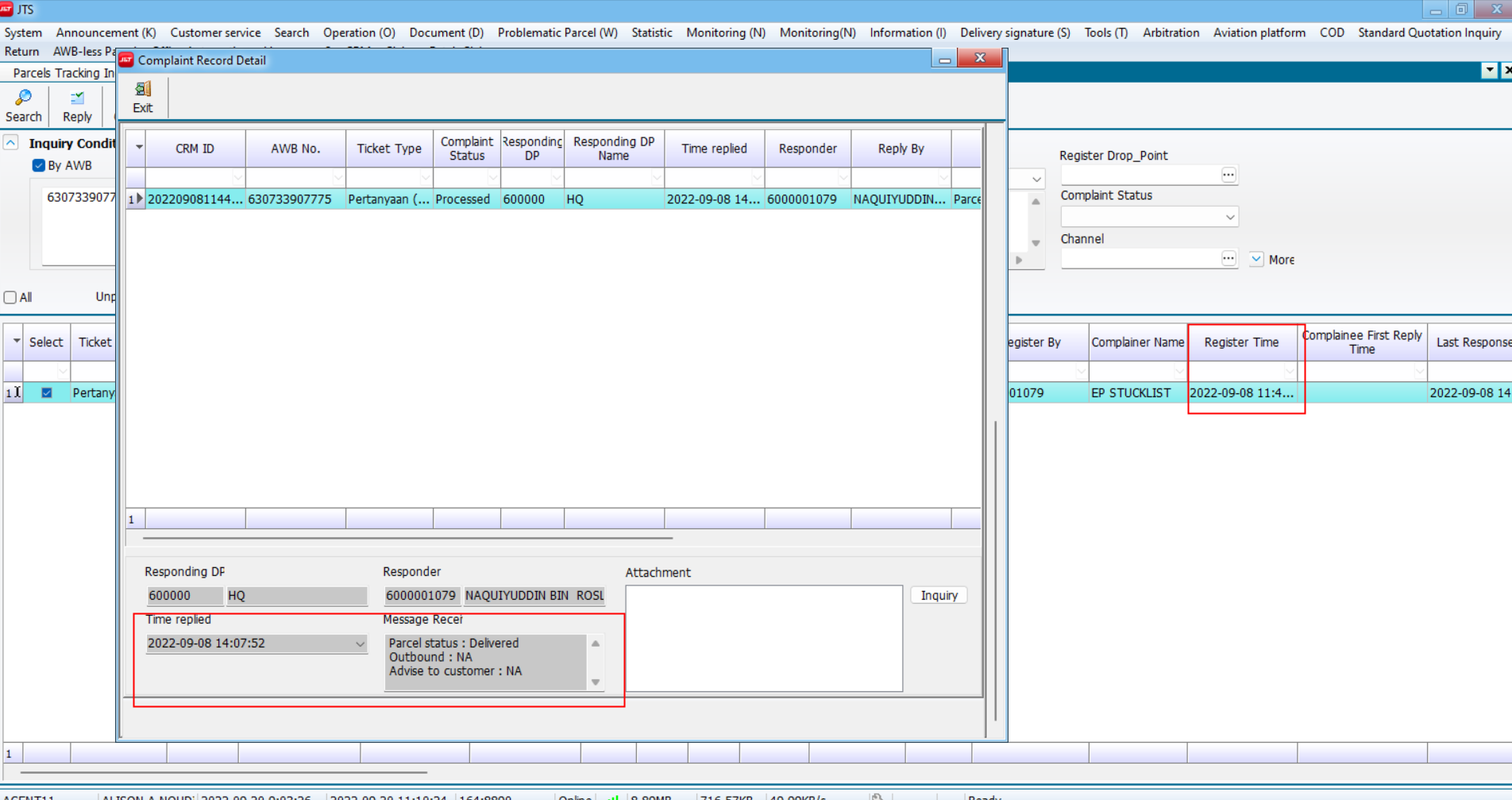Open the Complaint Status dropdown
The image size is (1512, 800).
tap(1230, 217)
